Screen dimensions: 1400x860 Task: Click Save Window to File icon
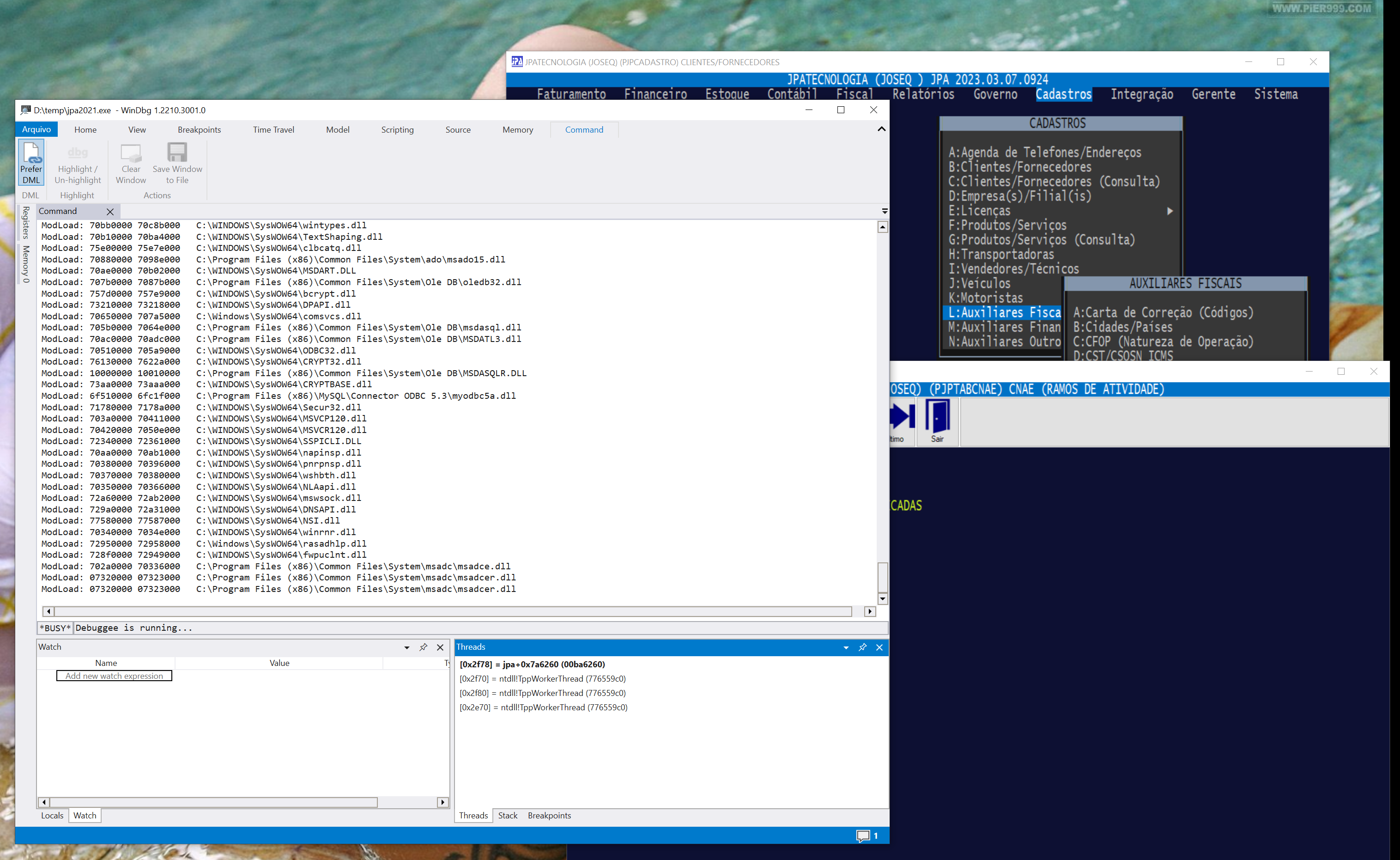[x=177, y=153]
